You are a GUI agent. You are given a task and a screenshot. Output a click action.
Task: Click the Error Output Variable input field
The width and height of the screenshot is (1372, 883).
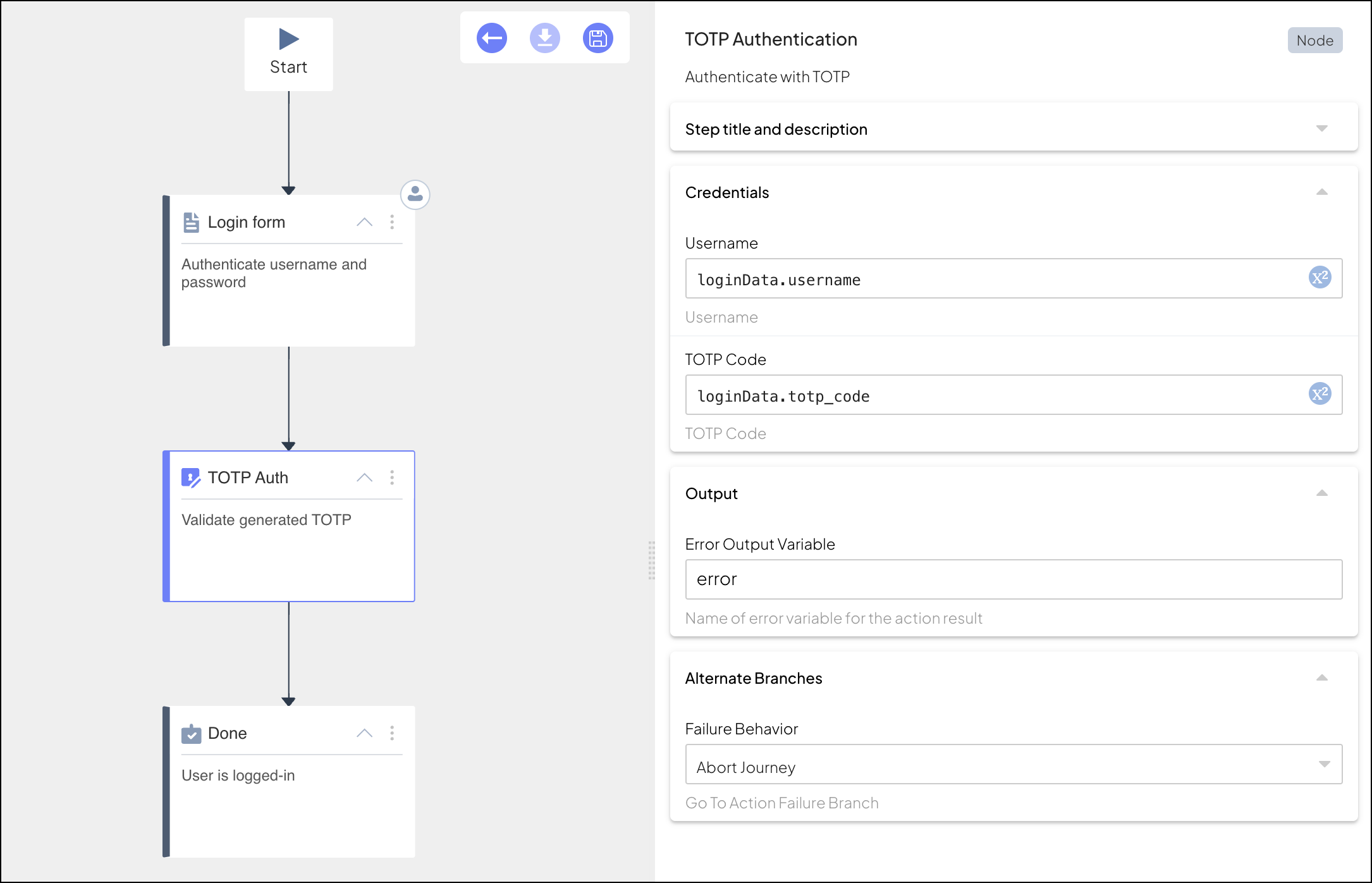click(1013, 579)
